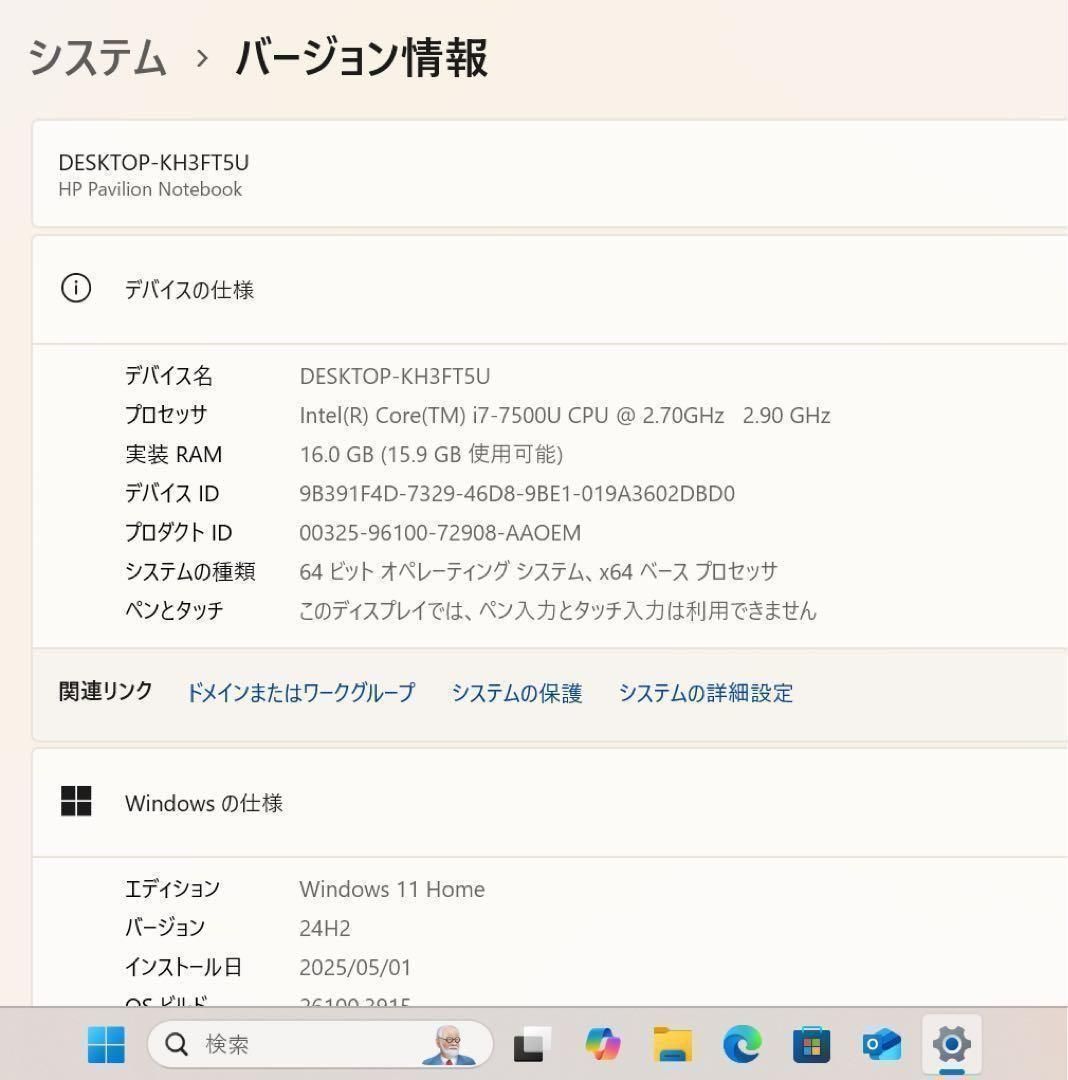Open File Explorer from the taskbar
This screenshot has width=1068, height=1080.
point(673,1044)
